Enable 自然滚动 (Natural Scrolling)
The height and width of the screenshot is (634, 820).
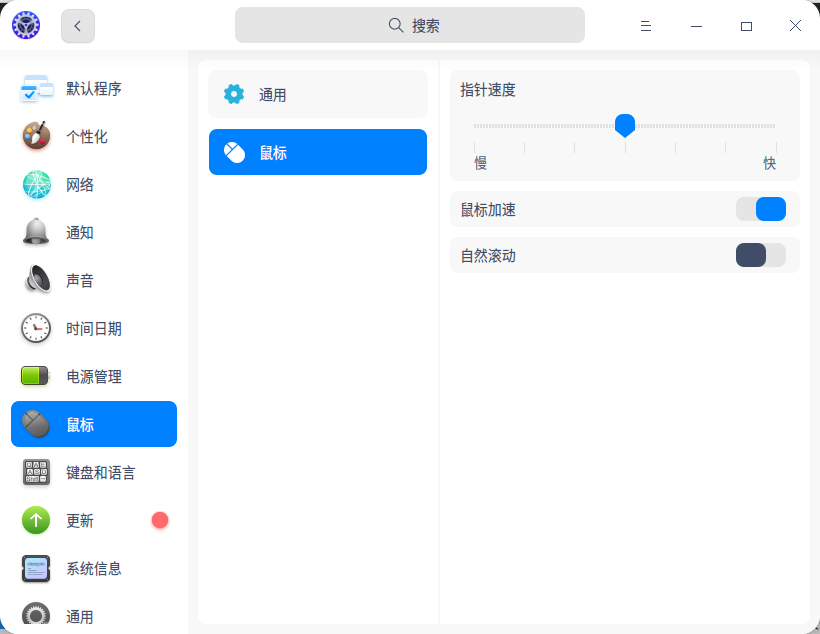point(759,256)
